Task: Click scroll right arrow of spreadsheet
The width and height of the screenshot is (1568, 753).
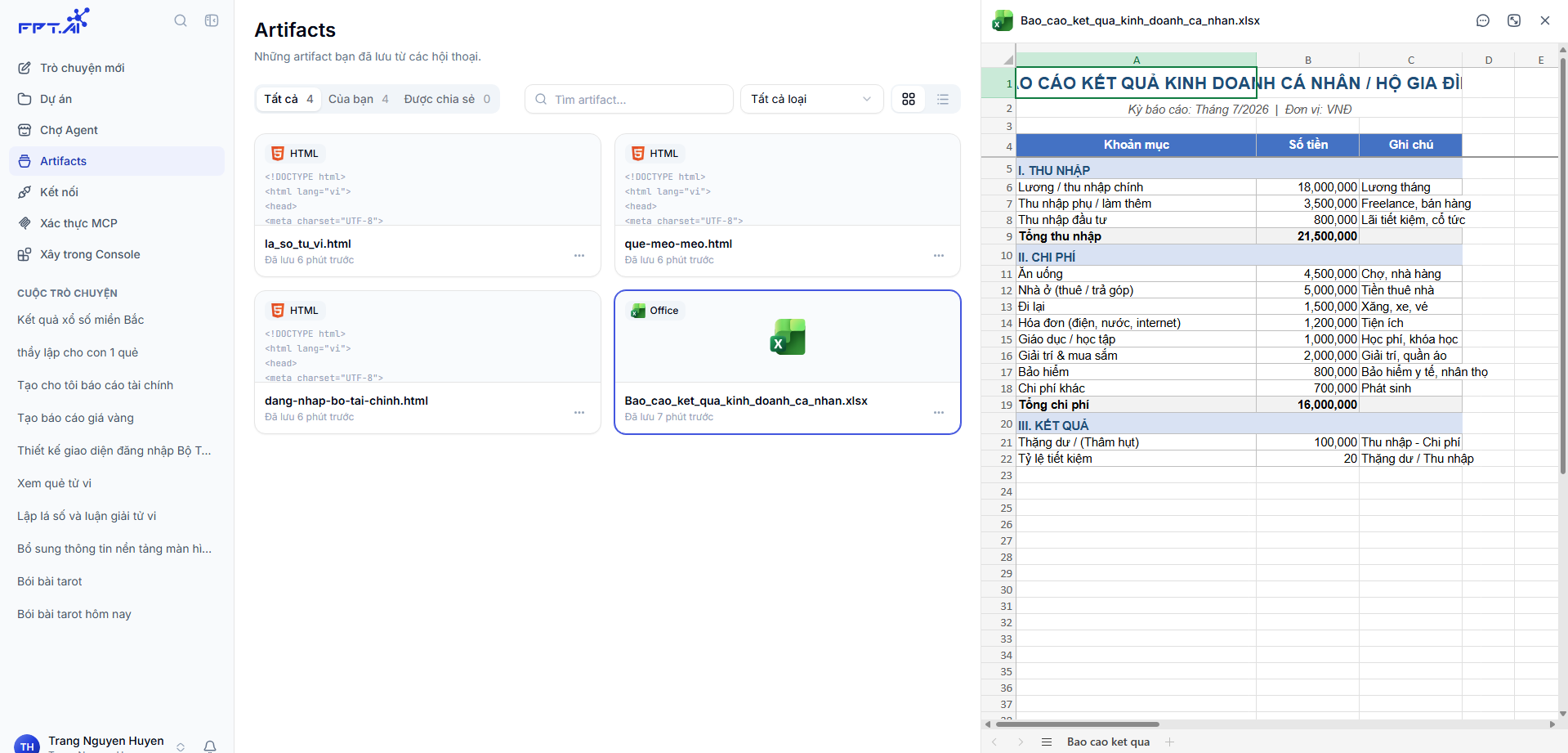Action: point(1552,724)
